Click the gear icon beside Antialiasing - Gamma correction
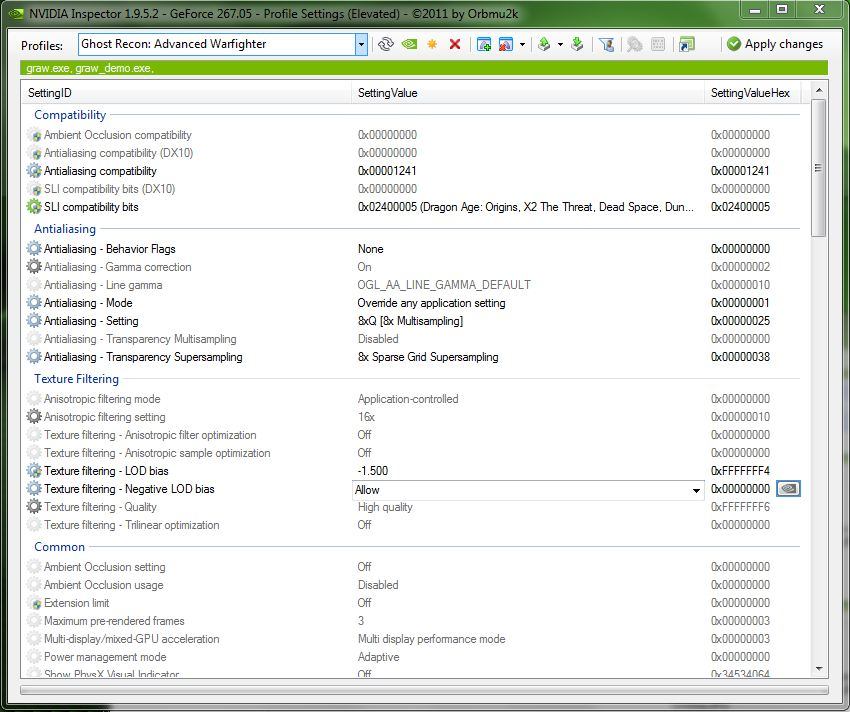Image resolution: width=850 pixels, height=712 pixels. (x=34, y=266)
